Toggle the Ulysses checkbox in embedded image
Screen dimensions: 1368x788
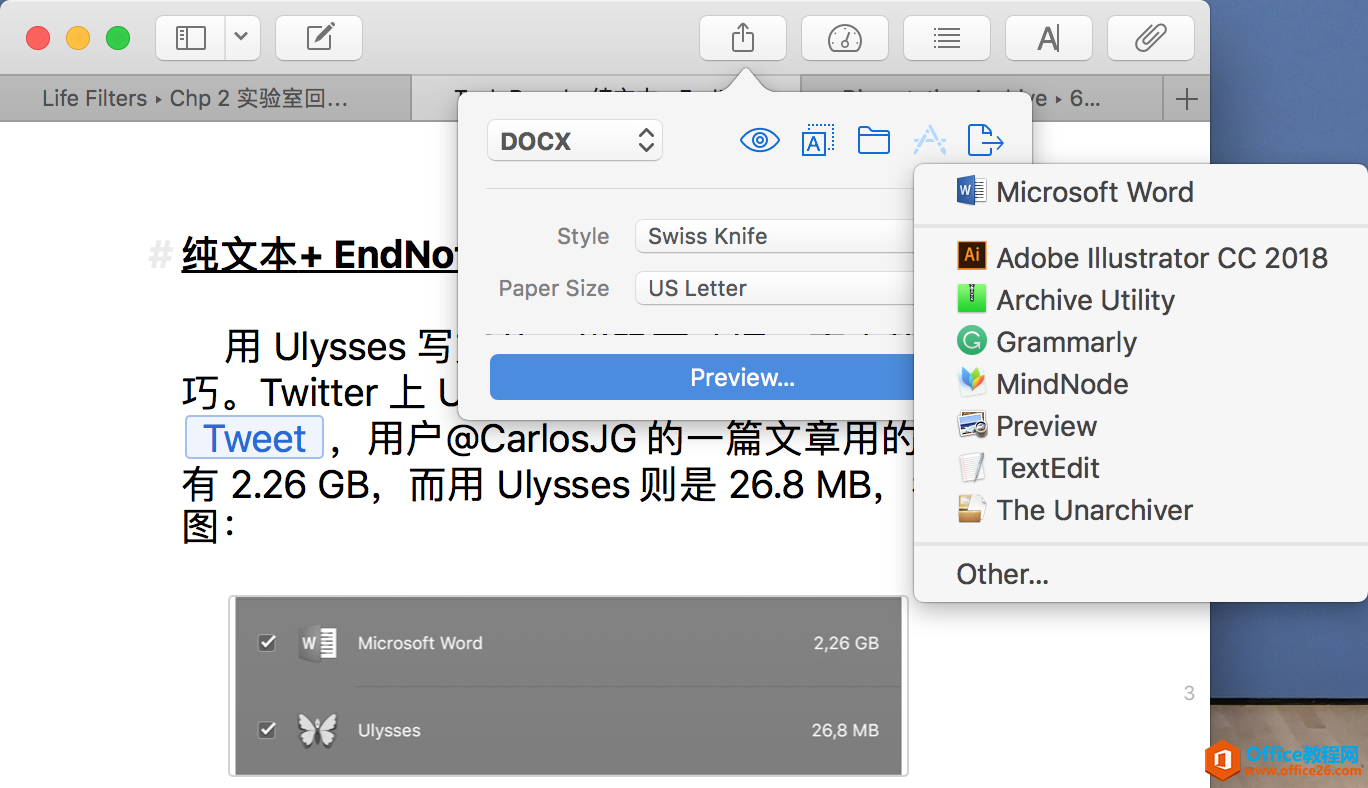click(x=267, y=730)
